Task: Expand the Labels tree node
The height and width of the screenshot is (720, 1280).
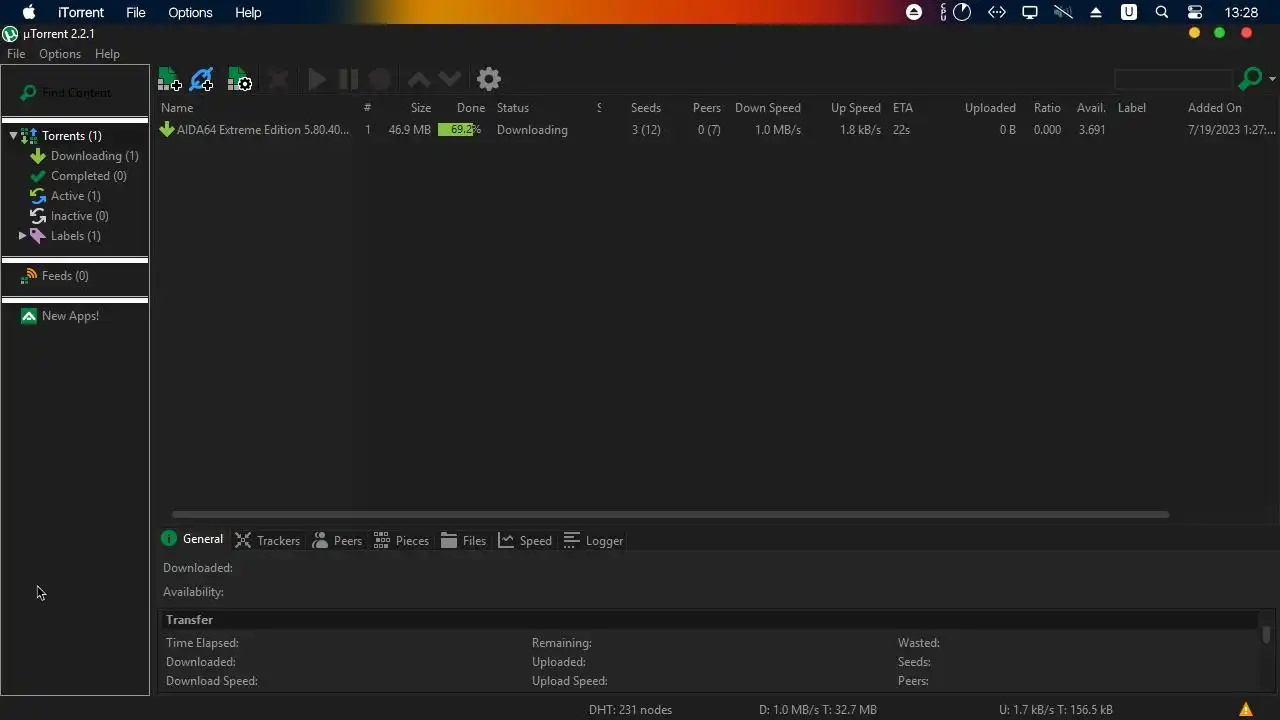Action: coord(22,236)
